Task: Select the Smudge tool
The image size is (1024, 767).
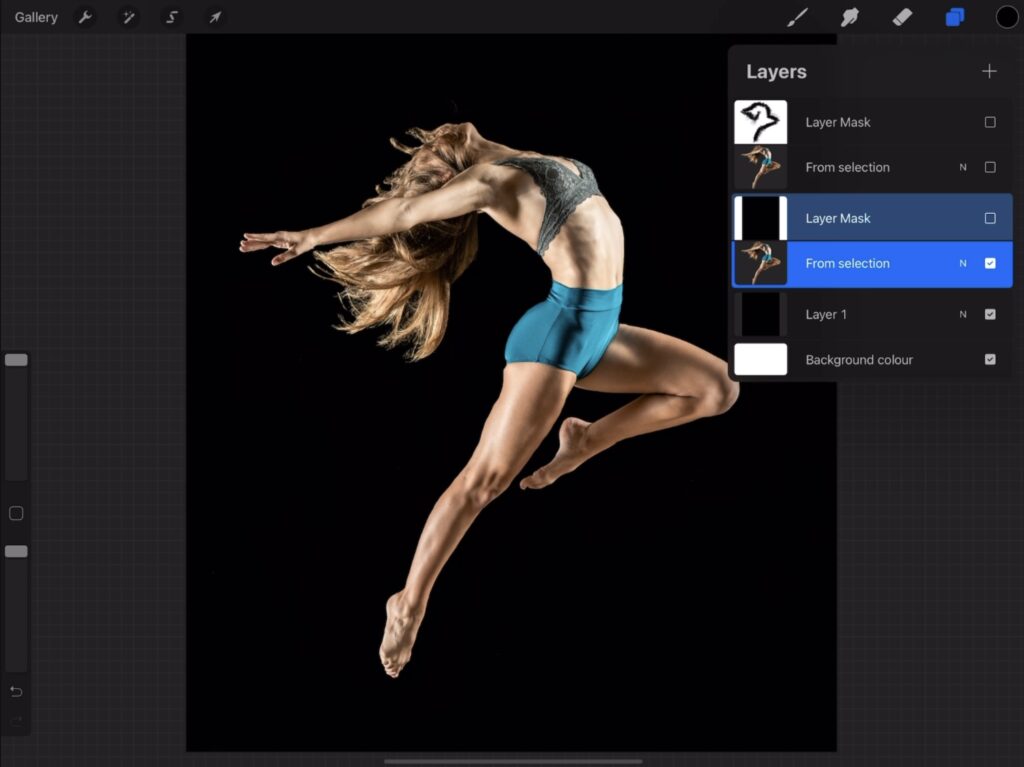Action: [850, 17]
